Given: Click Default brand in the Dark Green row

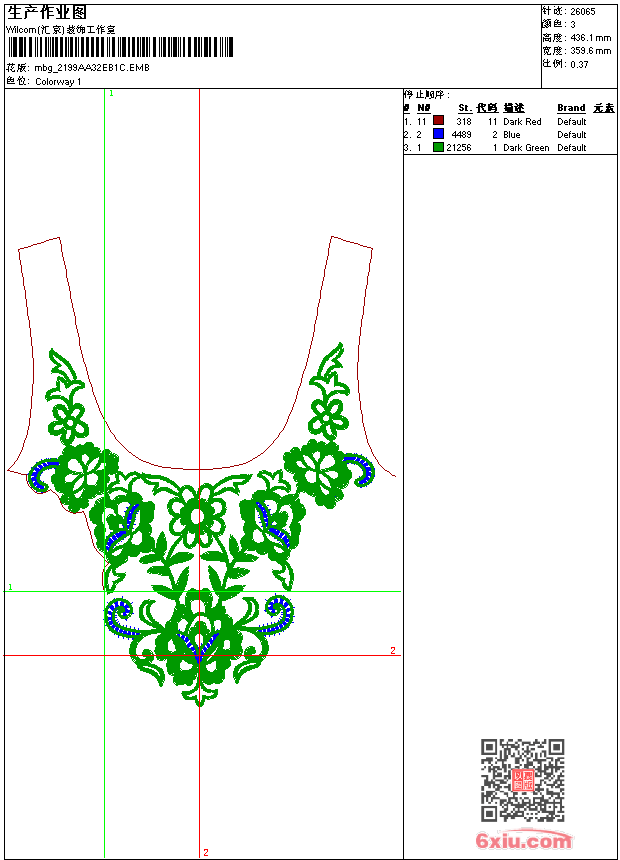Looking at the screenshot, I should pos(572,148).
